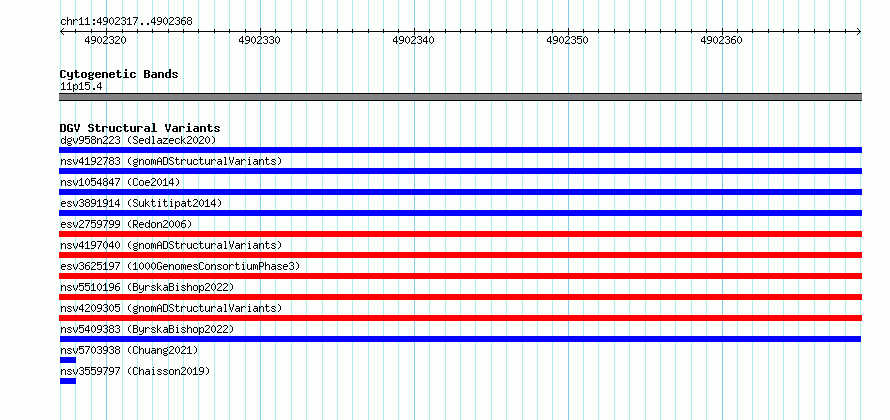Select the red bar for esv3625197
890x420 pixels.
(460, 276)
